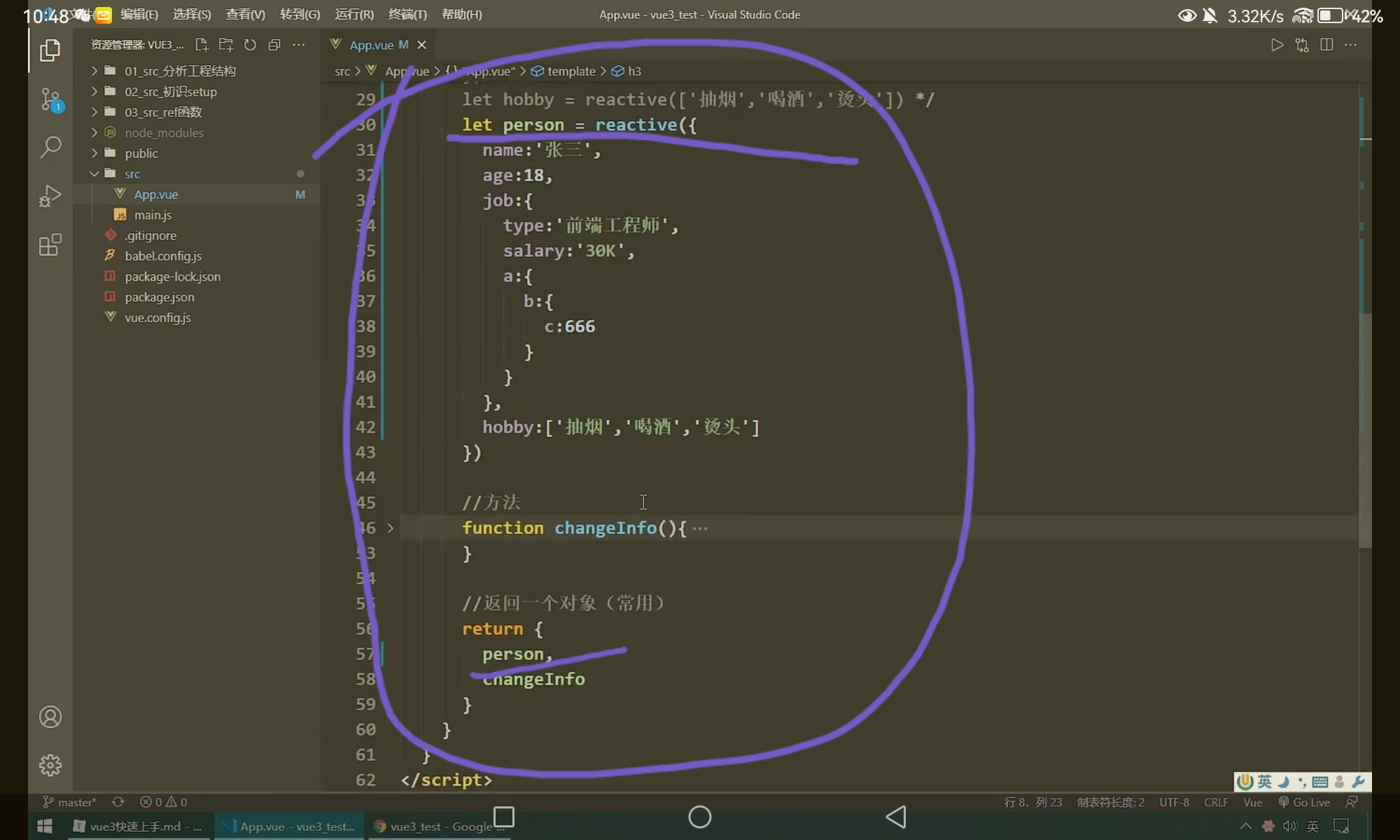1400x840 pixels.
Task: Click the Accounts icon in activity bar
Action: (x=50, y=717)
